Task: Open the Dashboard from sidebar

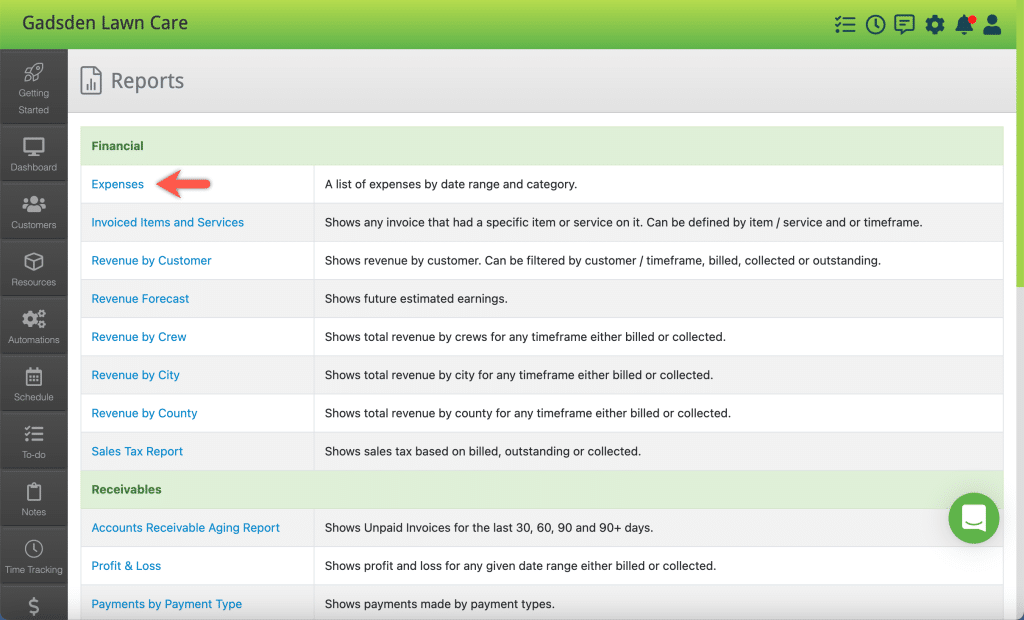Action: pos(34,154)
